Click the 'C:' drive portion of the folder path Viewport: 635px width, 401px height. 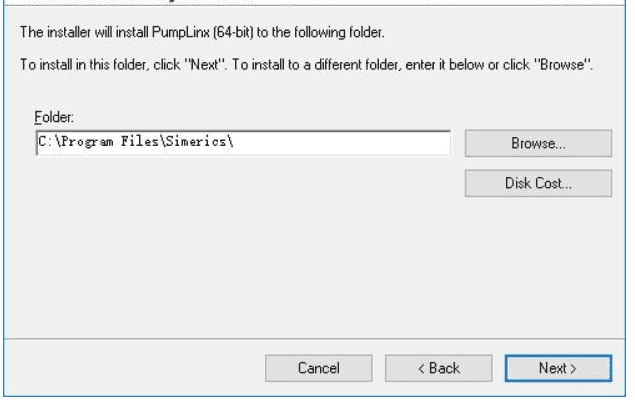45,142
